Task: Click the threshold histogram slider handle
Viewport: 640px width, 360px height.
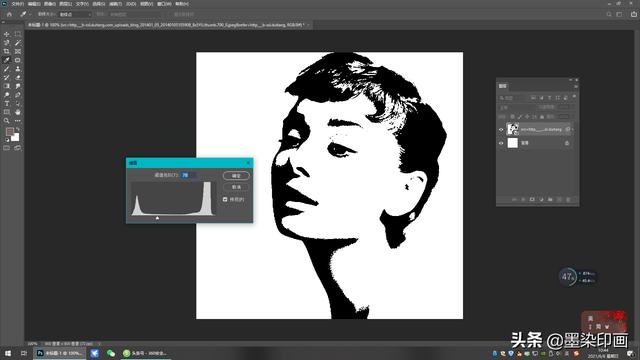Action: [x=158, y=218]
